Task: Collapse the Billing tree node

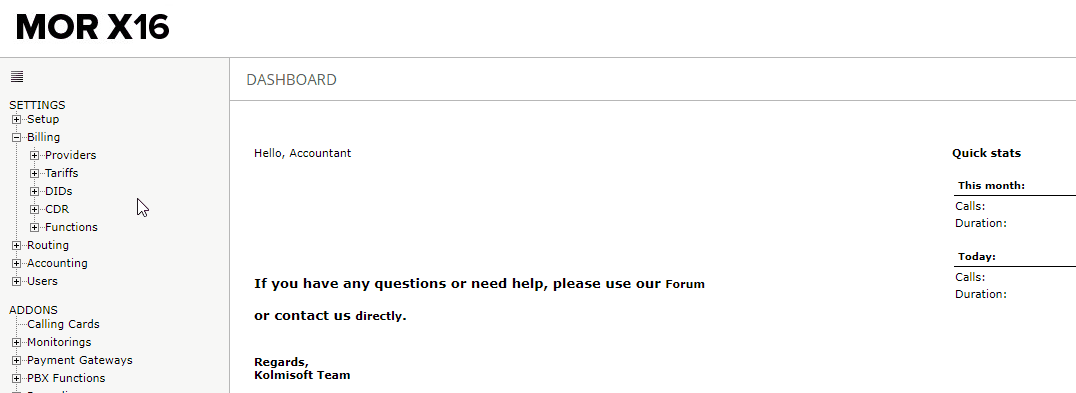Action: pos(16,137)
